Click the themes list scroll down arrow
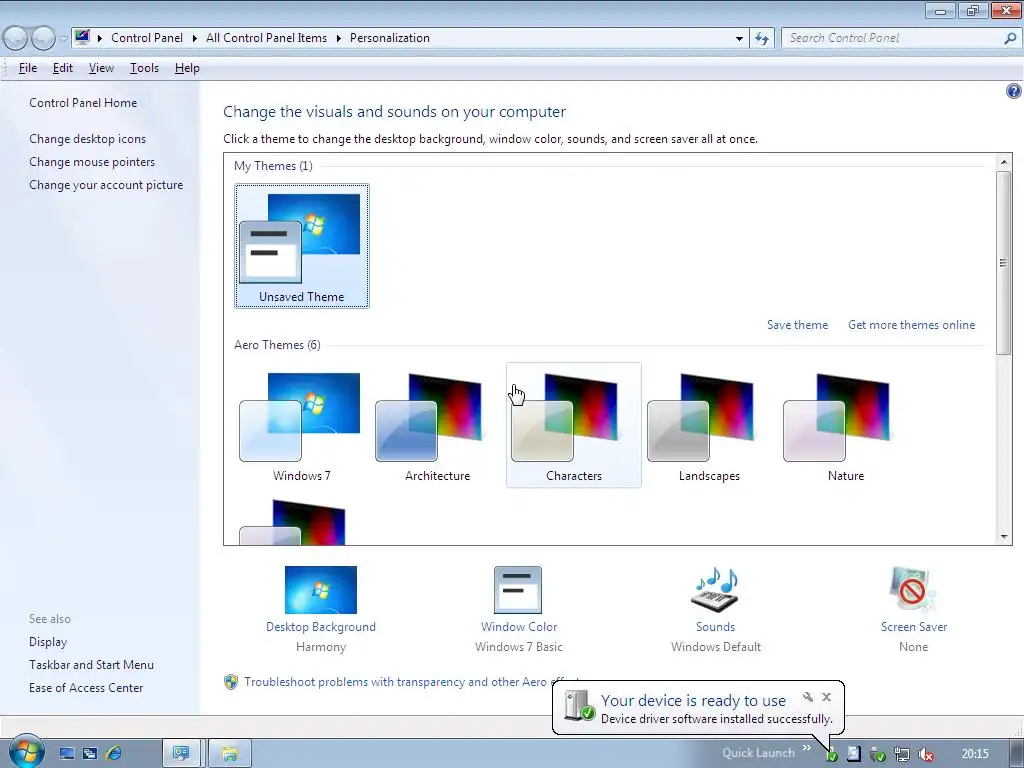The image size is (1024, 768). point(1004,537)
